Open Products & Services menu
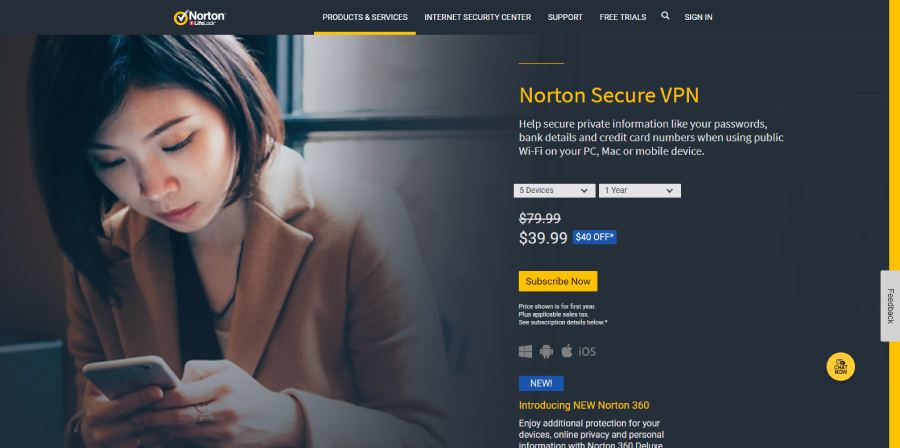The width and height of the screenshot is (900, 448). point(364,17)
